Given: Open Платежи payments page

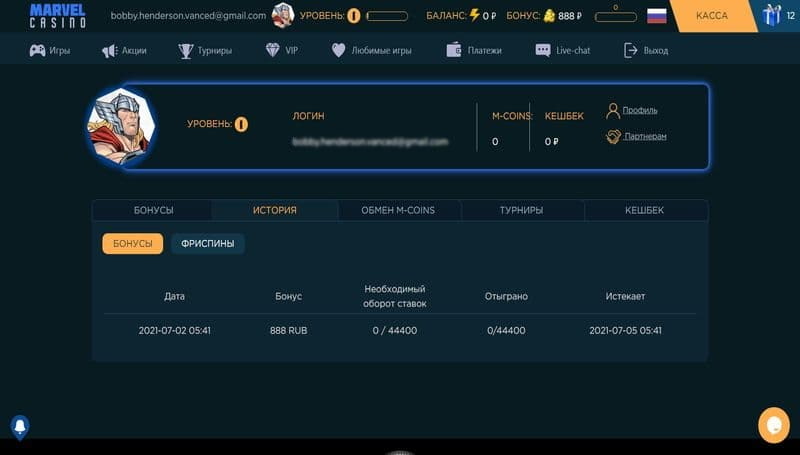Looking at the screenshot, I should 474,50.
